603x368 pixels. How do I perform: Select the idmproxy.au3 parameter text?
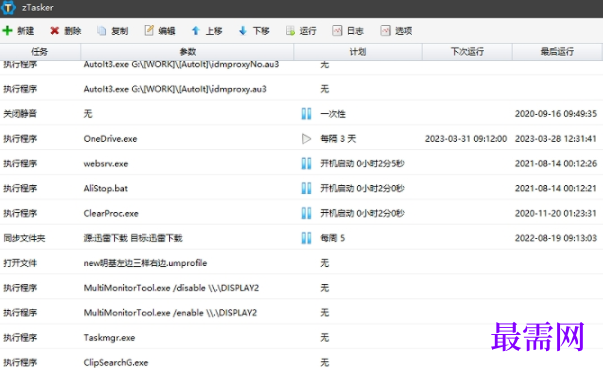click(x=175, y=89)
